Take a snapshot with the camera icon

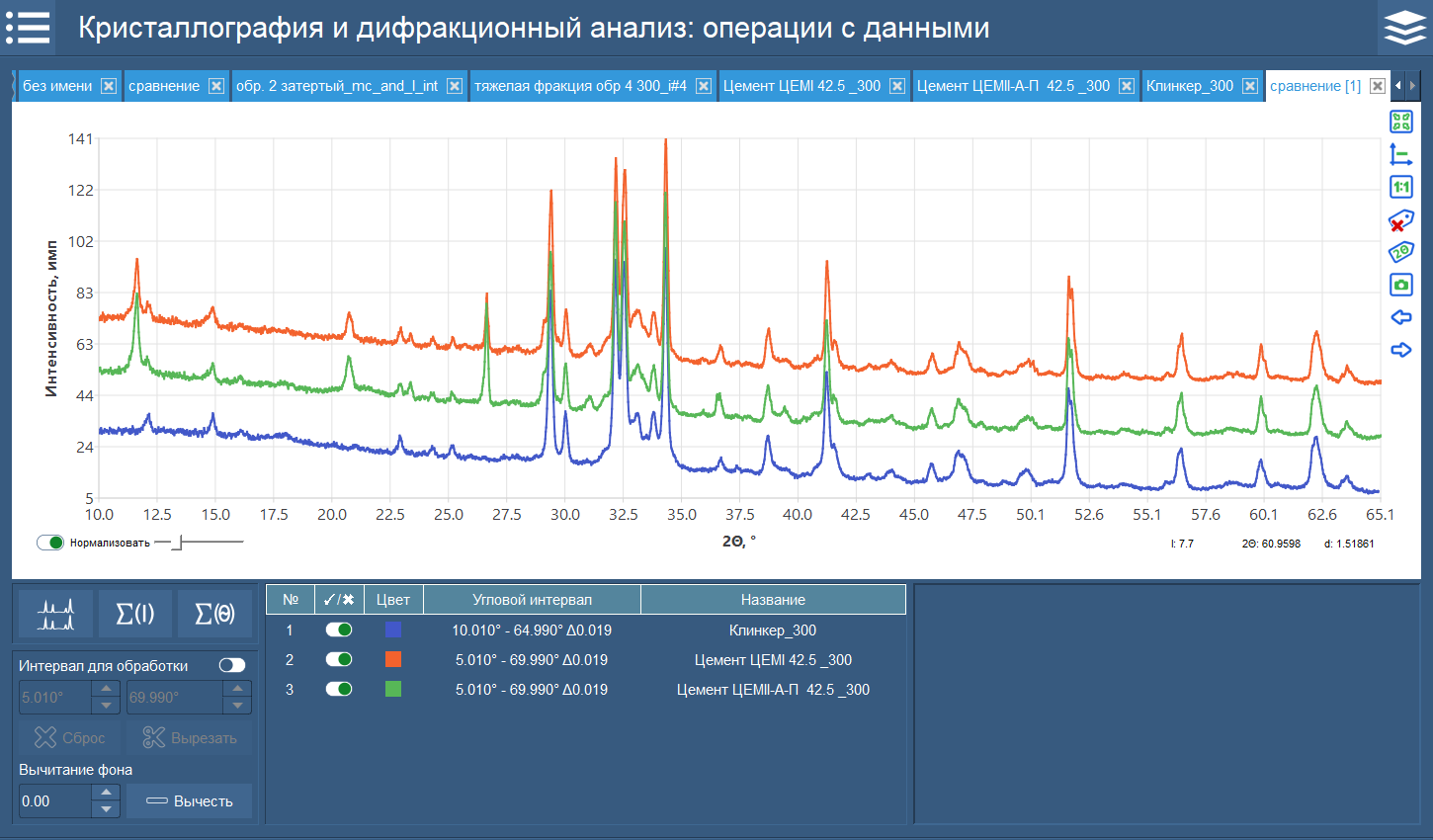[1401, 285]
